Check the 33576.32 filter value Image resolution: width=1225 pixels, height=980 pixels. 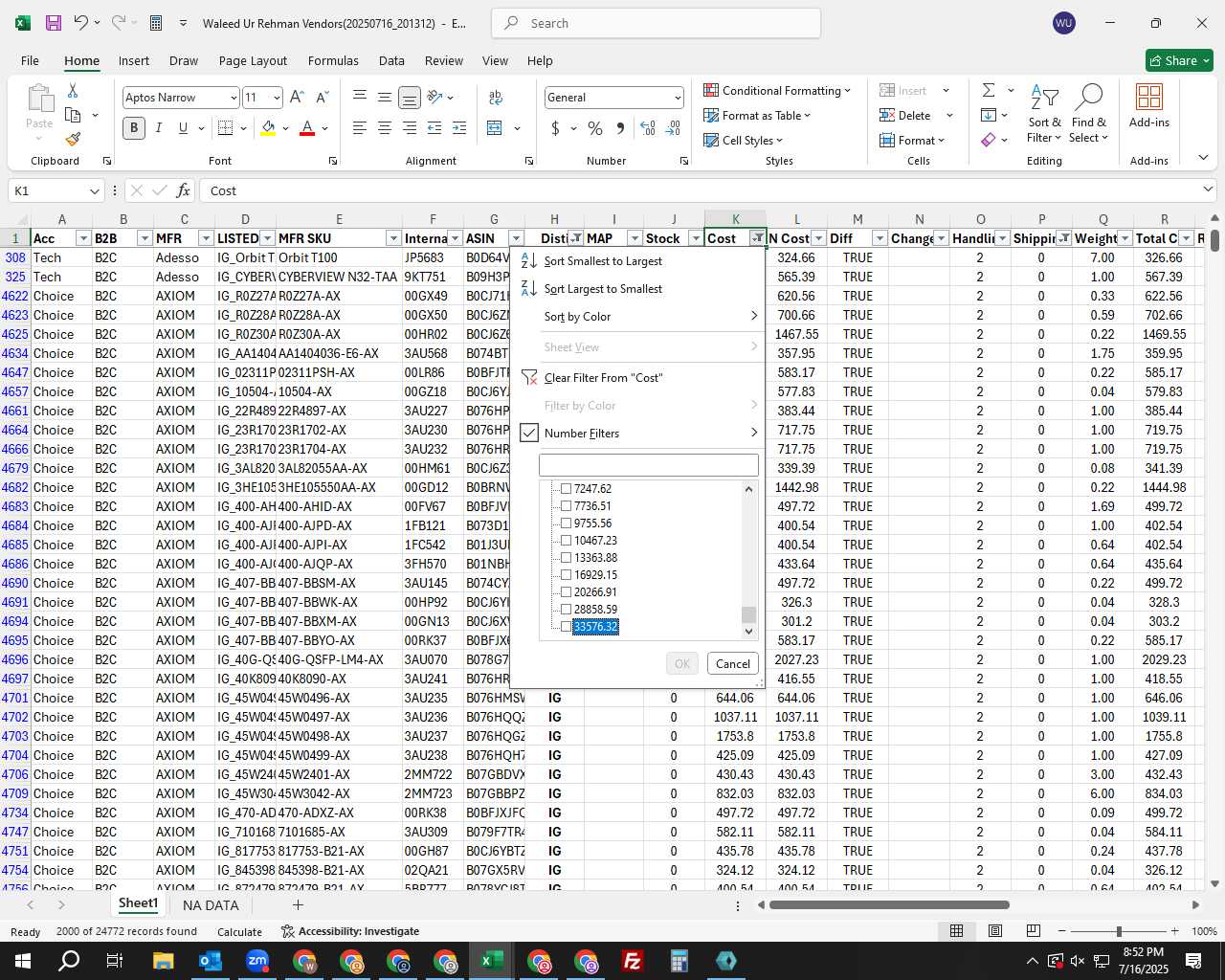coord(566,627)
